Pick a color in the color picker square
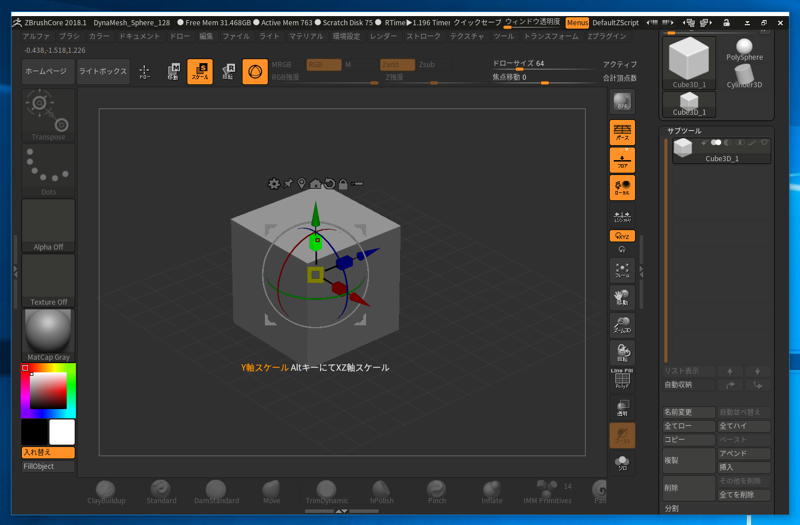The width and height of the screenshot is (800, 525). (48, 391)
